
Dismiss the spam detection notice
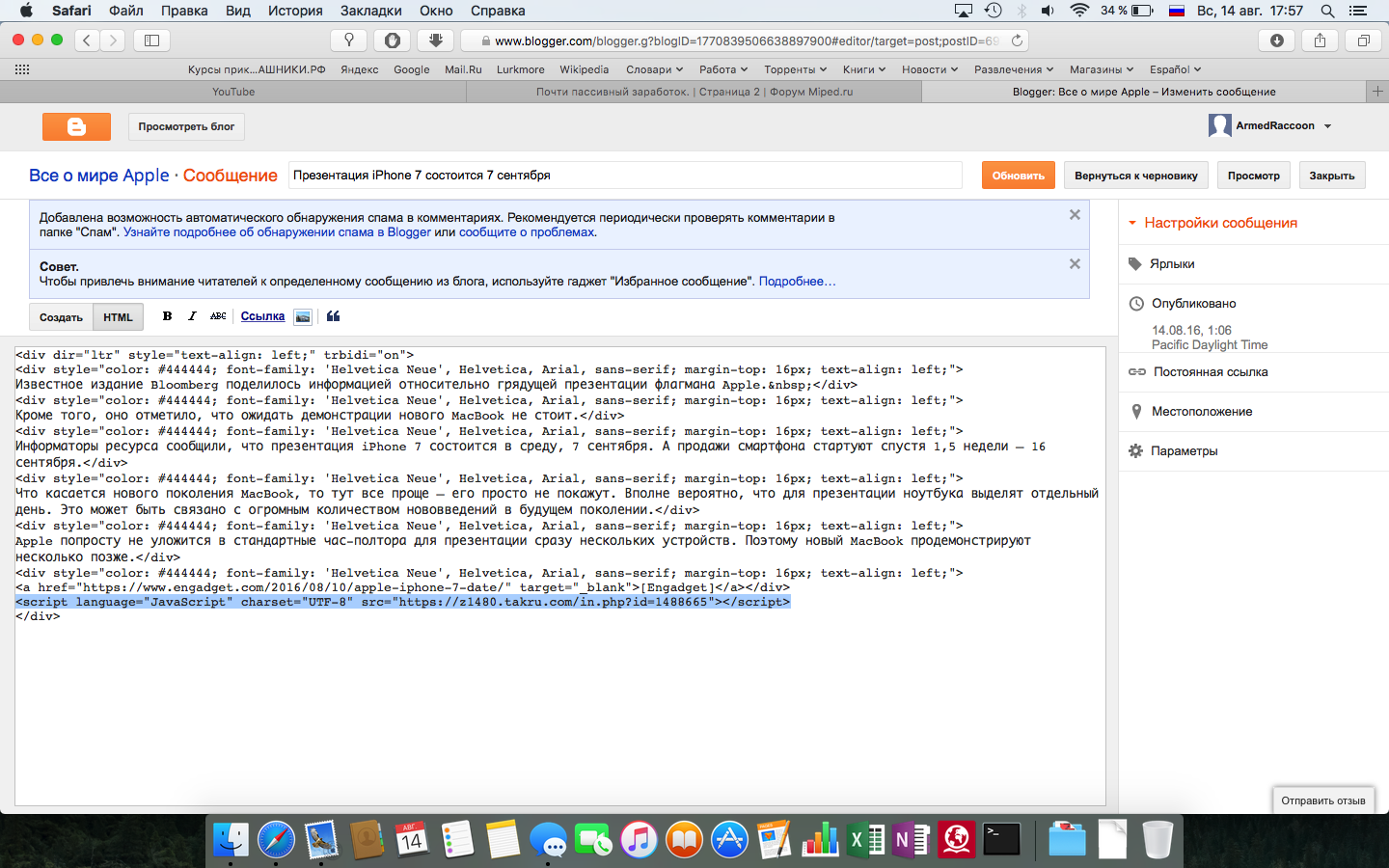pyautogui.click(x=1075, y=215)
